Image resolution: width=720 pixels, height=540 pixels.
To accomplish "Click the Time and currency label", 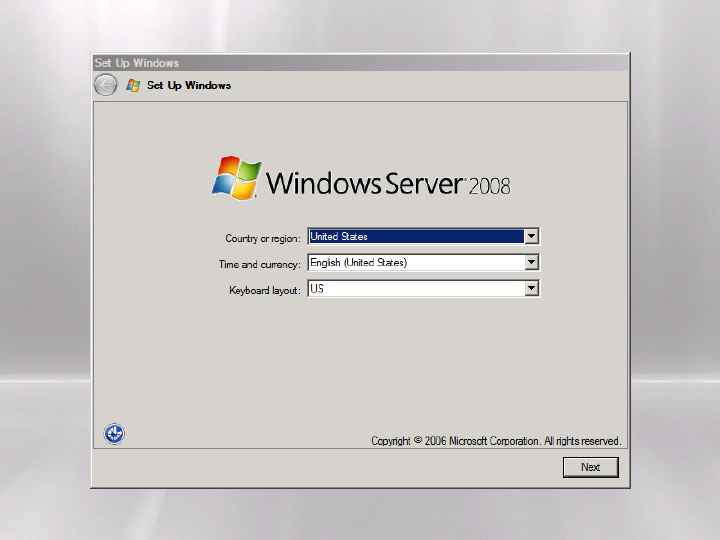I will (x=259, y=264).
